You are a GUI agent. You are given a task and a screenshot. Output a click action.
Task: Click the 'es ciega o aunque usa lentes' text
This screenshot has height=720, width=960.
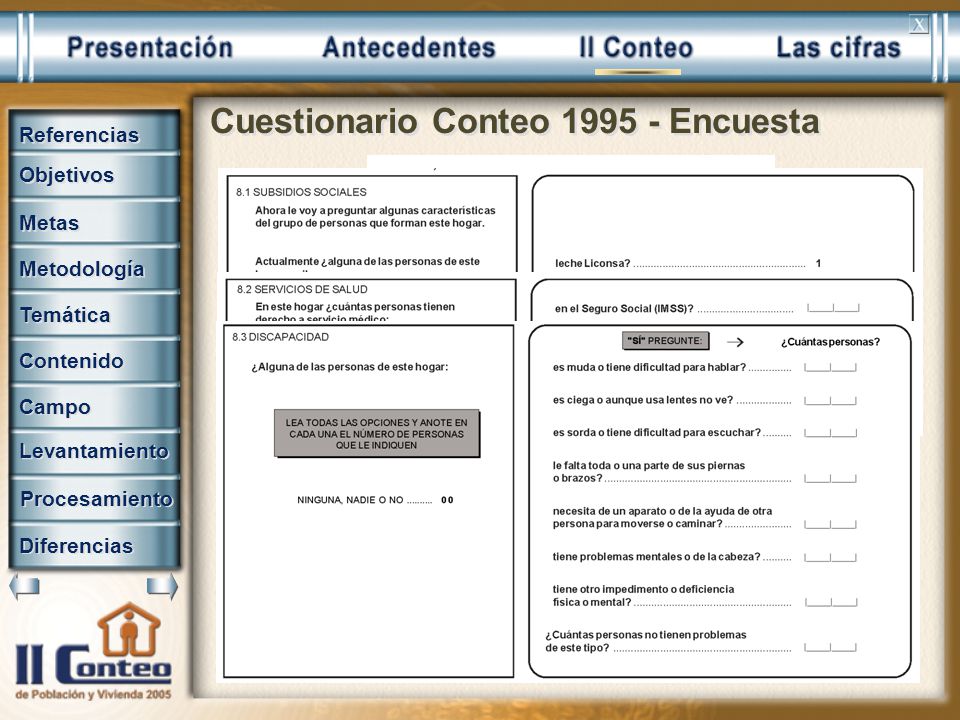coord(643,400)
